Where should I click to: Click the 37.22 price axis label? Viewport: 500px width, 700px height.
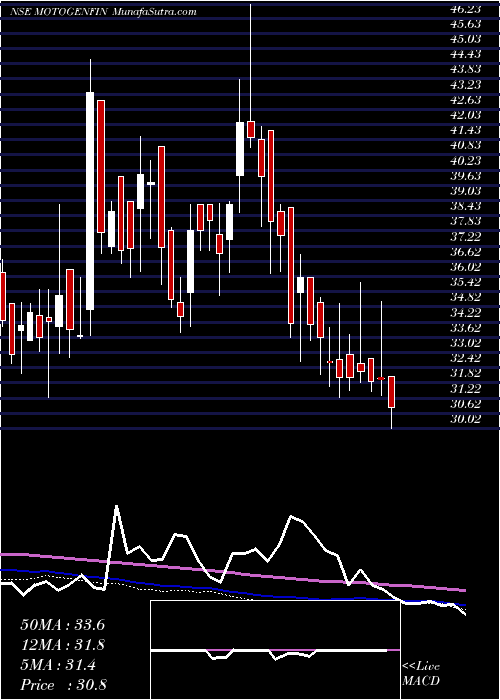click(465, 236)
